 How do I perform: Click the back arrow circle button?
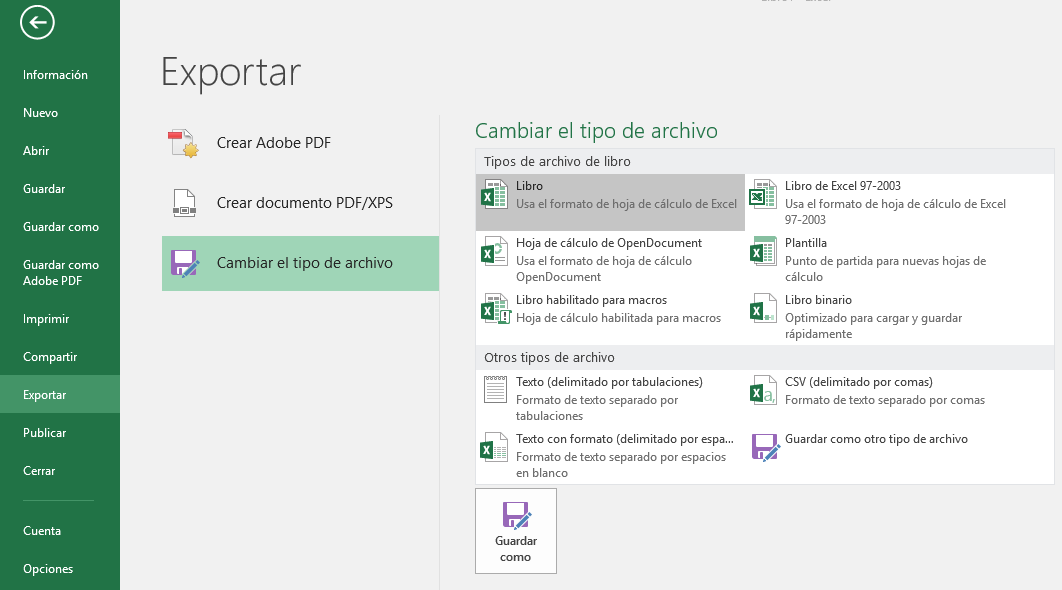coord(37,22)
